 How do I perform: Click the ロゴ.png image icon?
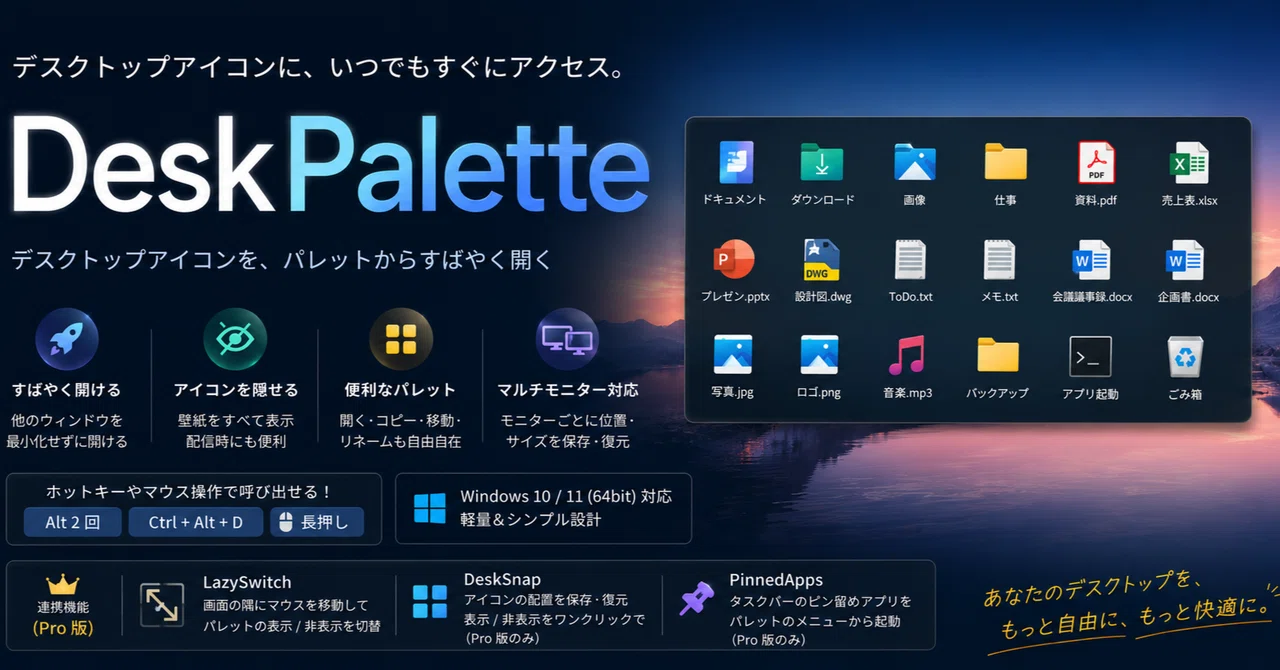819,355
